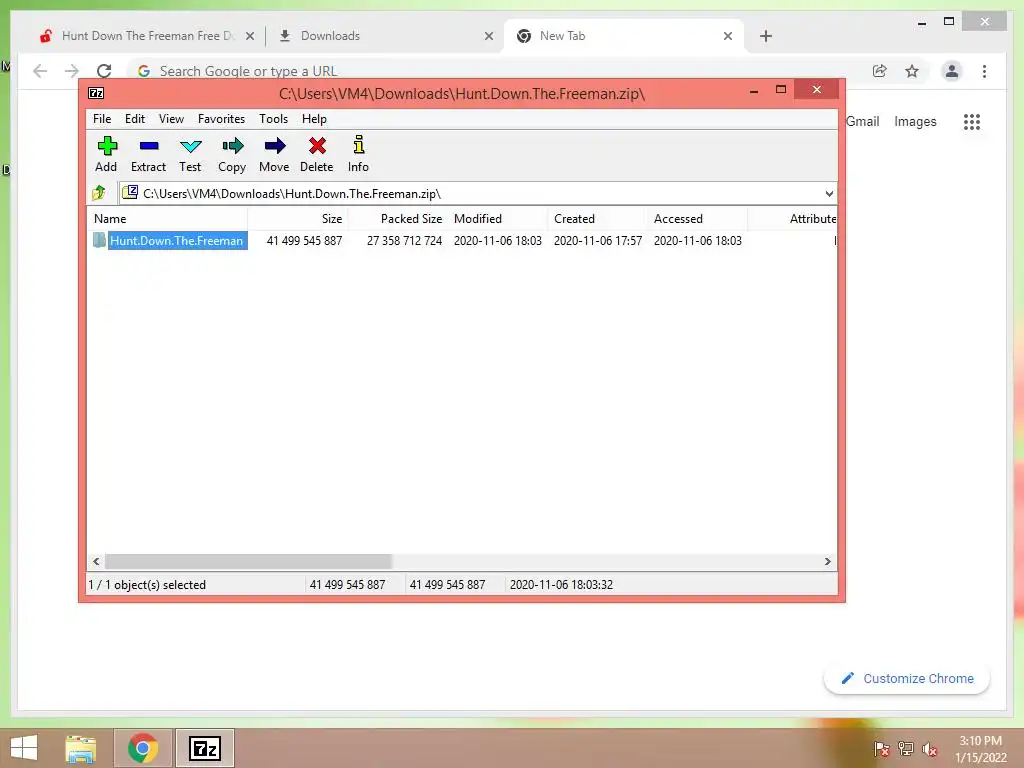Open the Tools menu

274,119
